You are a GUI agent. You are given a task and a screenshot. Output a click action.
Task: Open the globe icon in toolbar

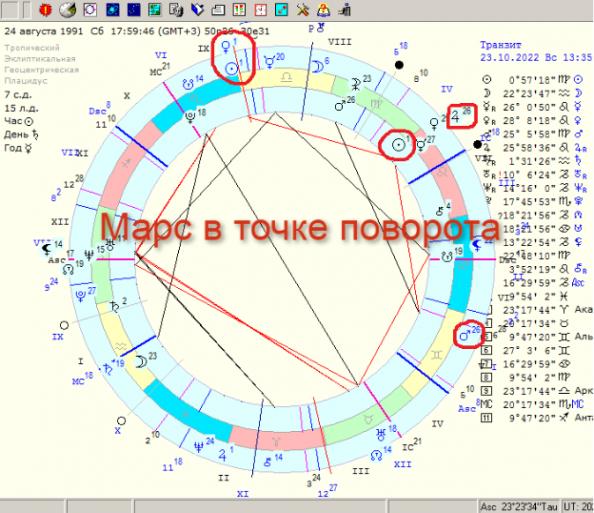tap(67, 10)
